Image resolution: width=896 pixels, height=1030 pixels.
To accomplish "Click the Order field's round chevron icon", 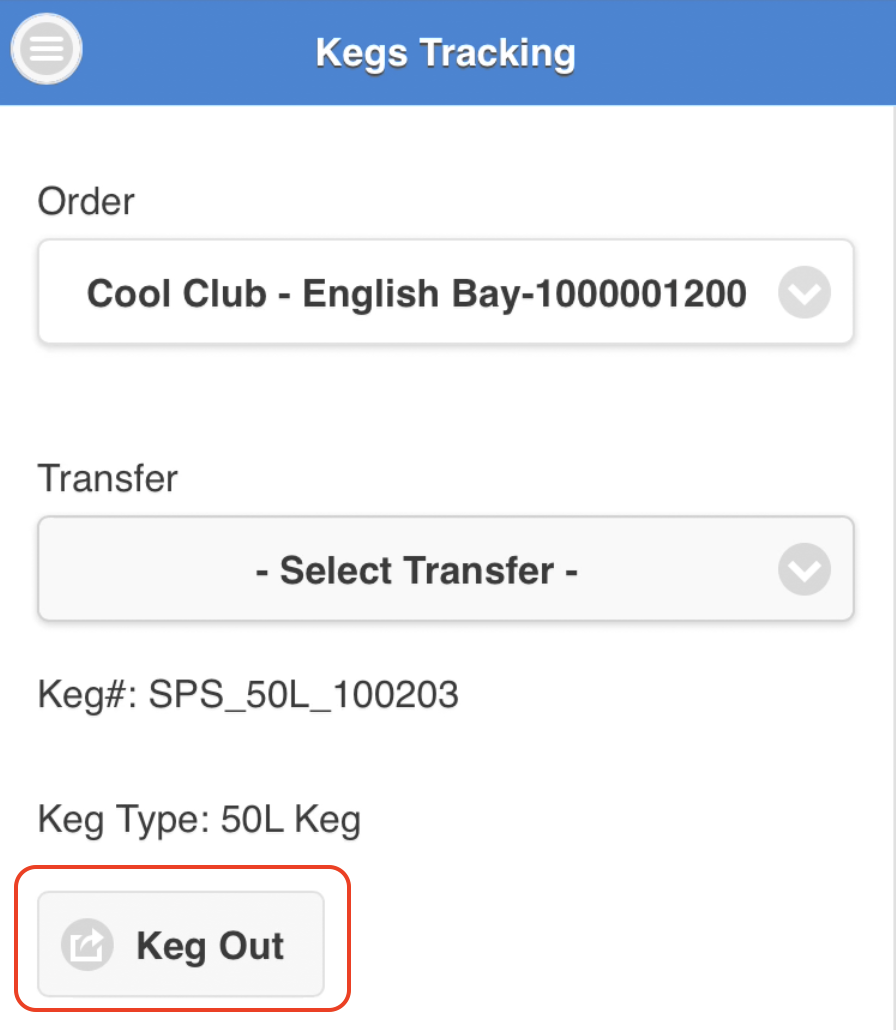I will pyautogui.click(x=804, y=293).
